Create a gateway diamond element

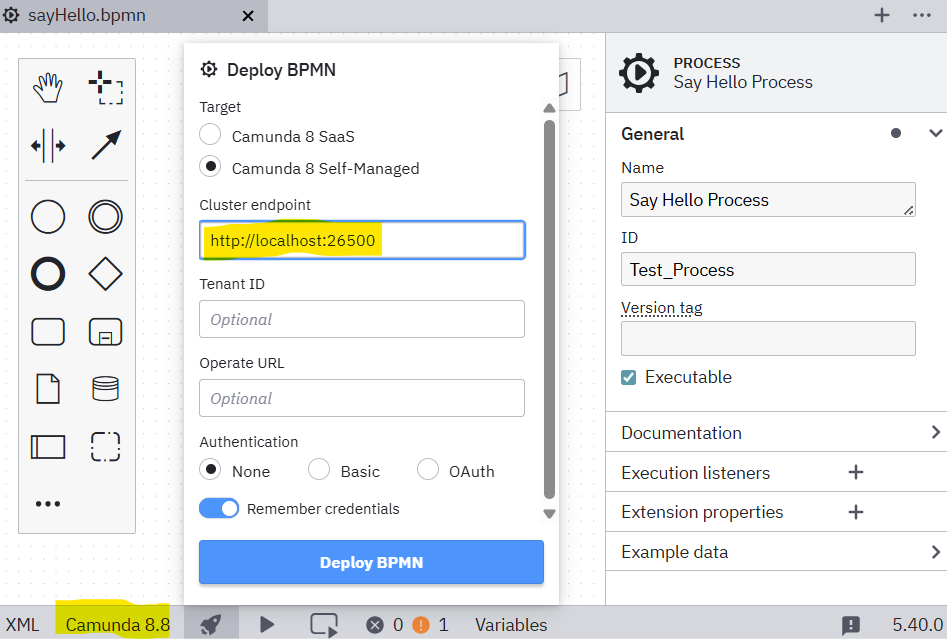coord(105,274)
